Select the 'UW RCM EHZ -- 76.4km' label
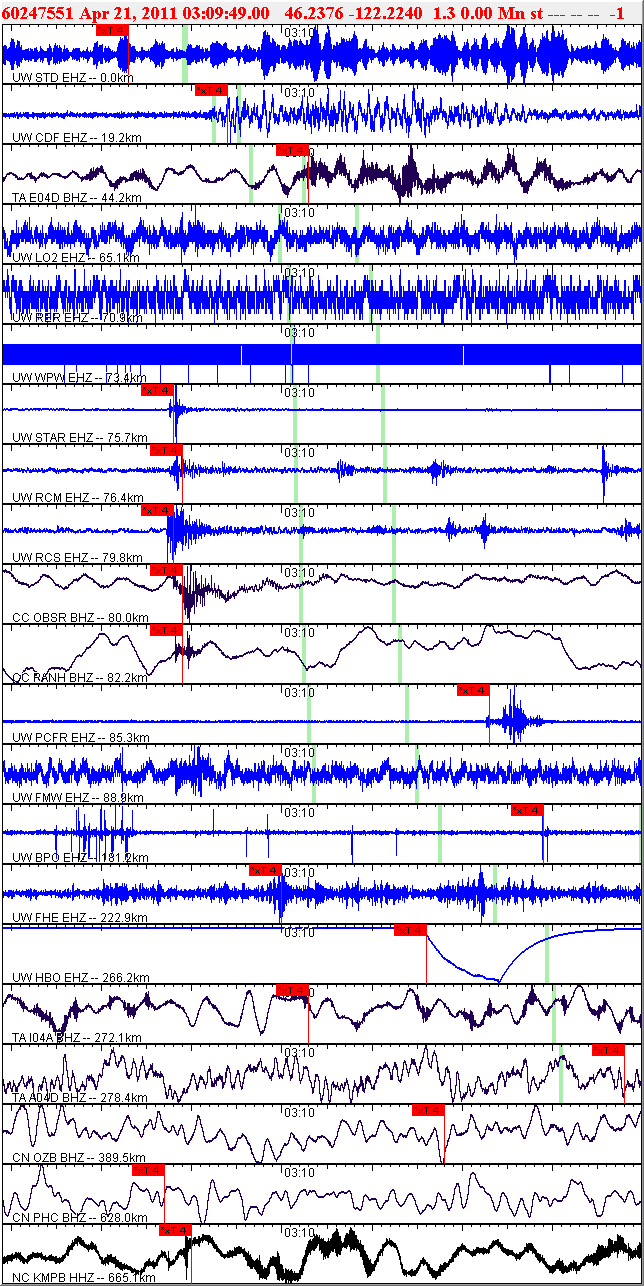644x1286 pixels. coord(78,497)
